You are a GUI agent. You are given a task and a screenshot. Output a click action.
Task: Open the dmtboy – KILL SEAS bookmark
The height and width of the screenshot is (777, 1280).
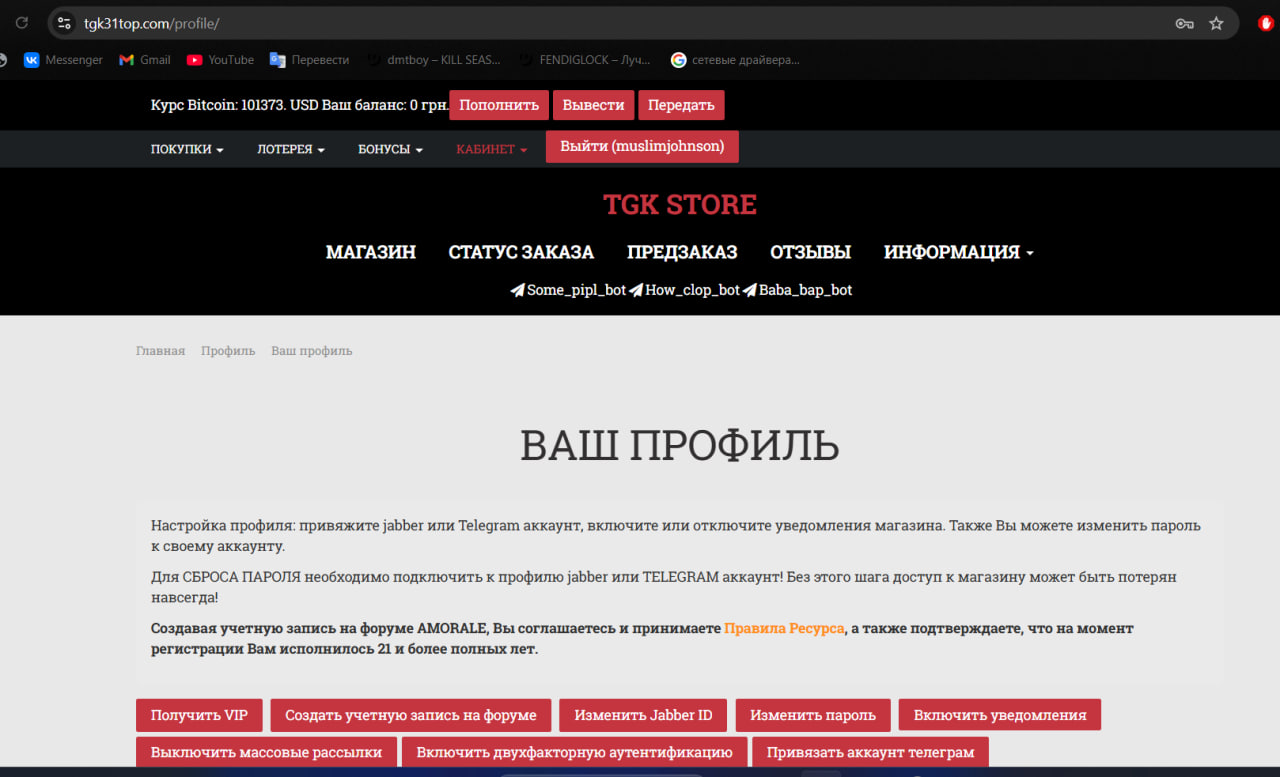pyautogui.click(x=433, y=60)
